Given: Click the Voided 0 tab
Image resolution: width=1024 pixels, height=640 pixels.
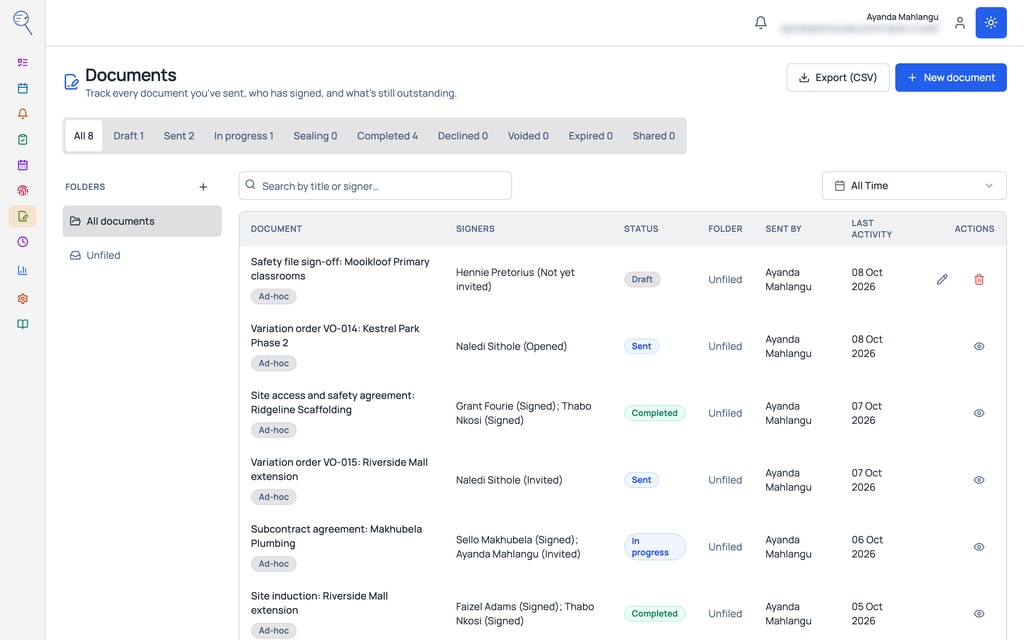Looking at the screenshot, I should (528, 136).
